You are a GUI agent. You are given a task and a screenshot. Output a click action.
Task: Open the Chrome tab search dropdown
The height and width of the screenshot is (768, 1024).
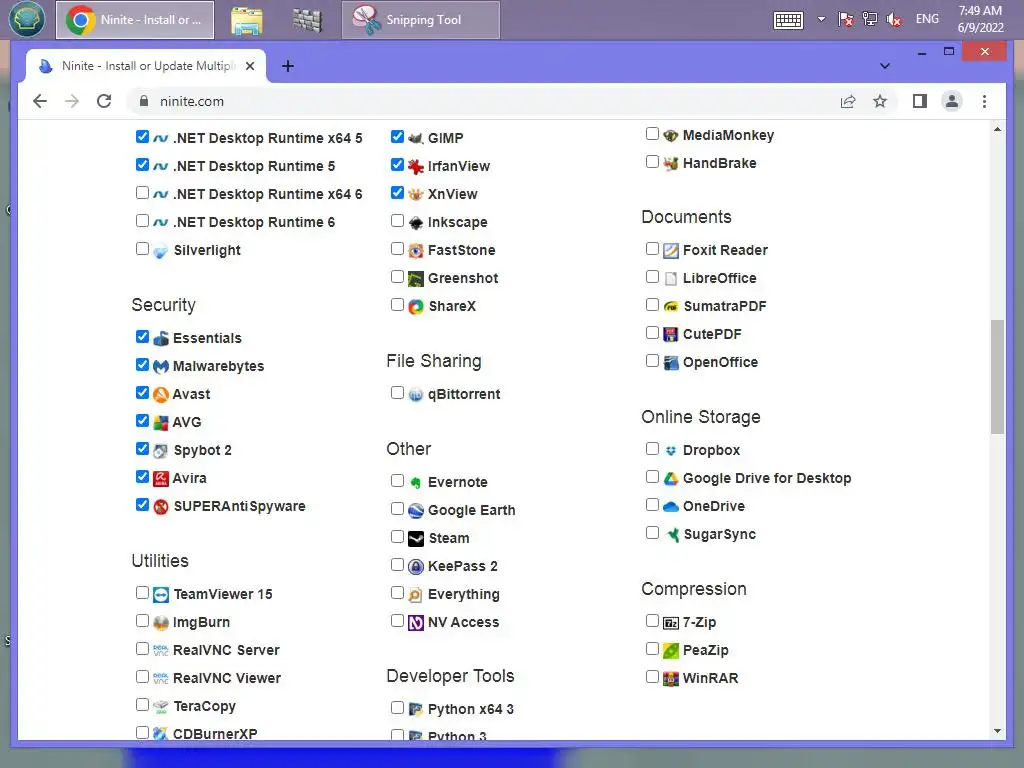coord(885,66)
